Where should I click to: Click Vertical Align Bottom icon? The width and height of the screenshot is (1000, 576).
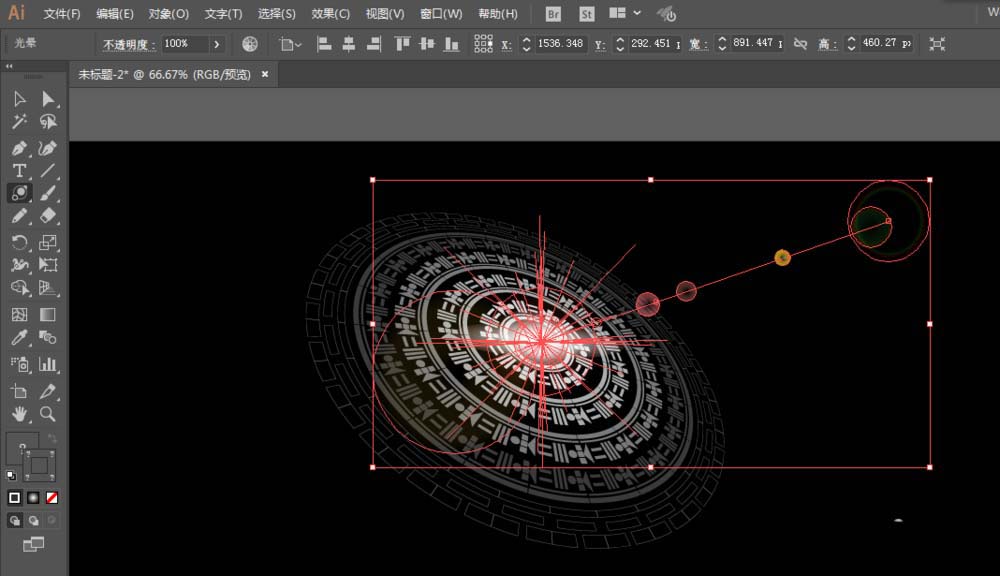[x=452, y=43]
